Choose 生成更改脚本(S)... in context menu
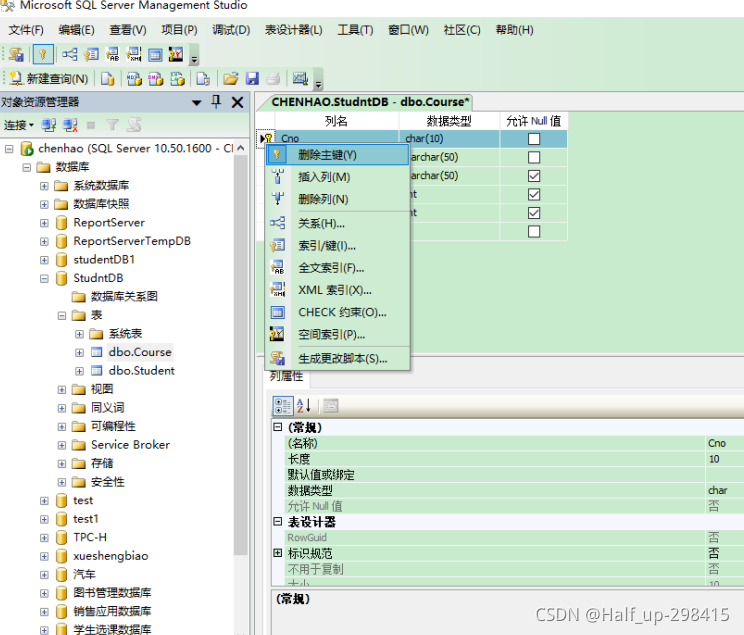This screenshot has height=635, width=744. 337,358
